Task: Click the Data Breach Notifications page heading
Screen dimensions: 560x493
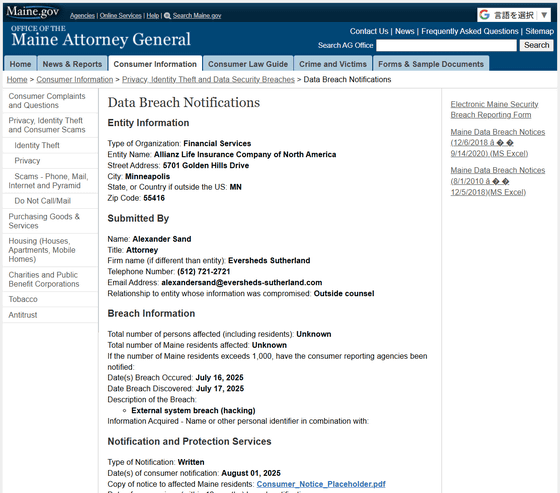Action: click(184, 103)
